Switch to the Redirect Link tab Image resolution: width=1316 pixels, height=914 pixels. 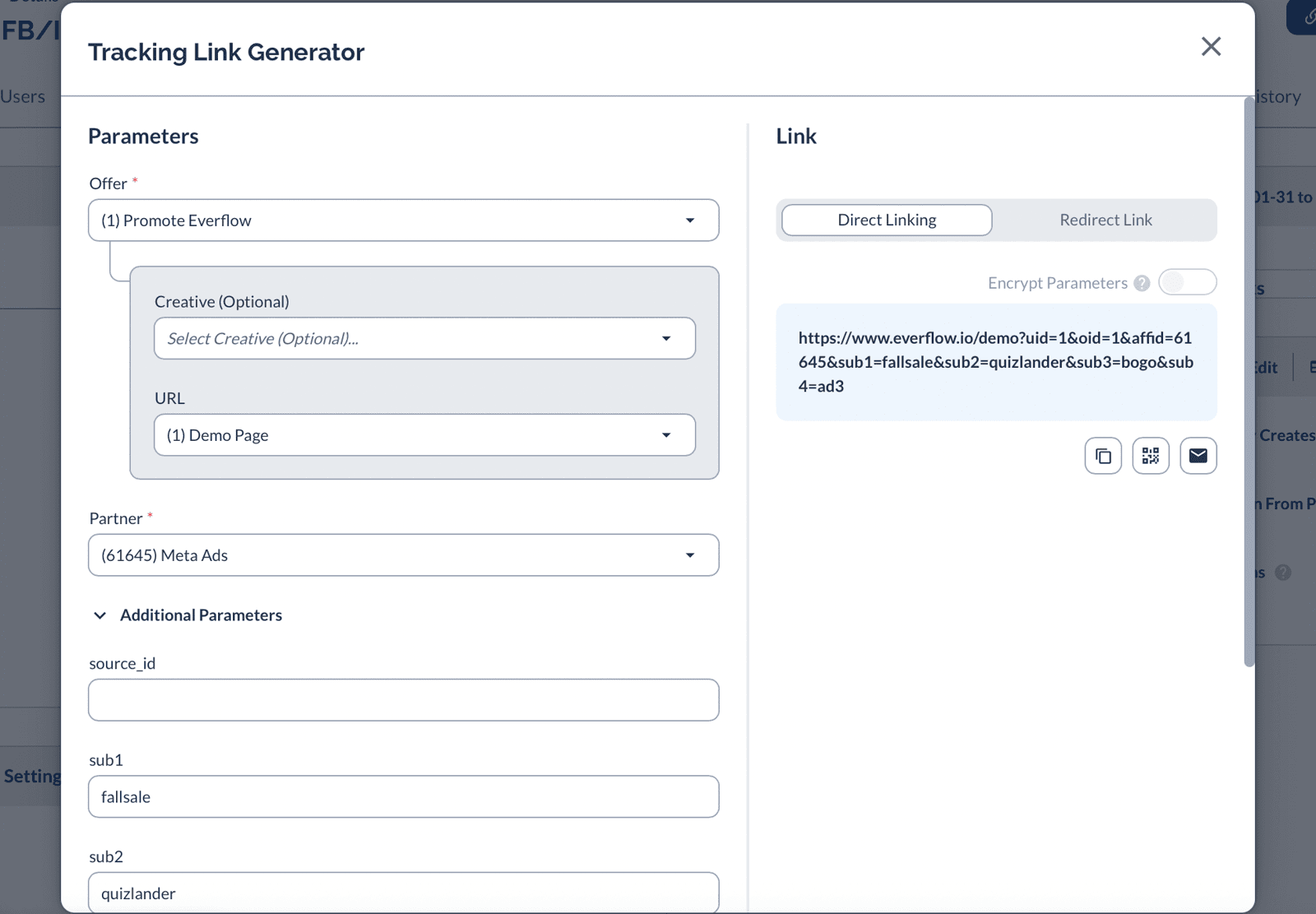tap(1105, 220)
